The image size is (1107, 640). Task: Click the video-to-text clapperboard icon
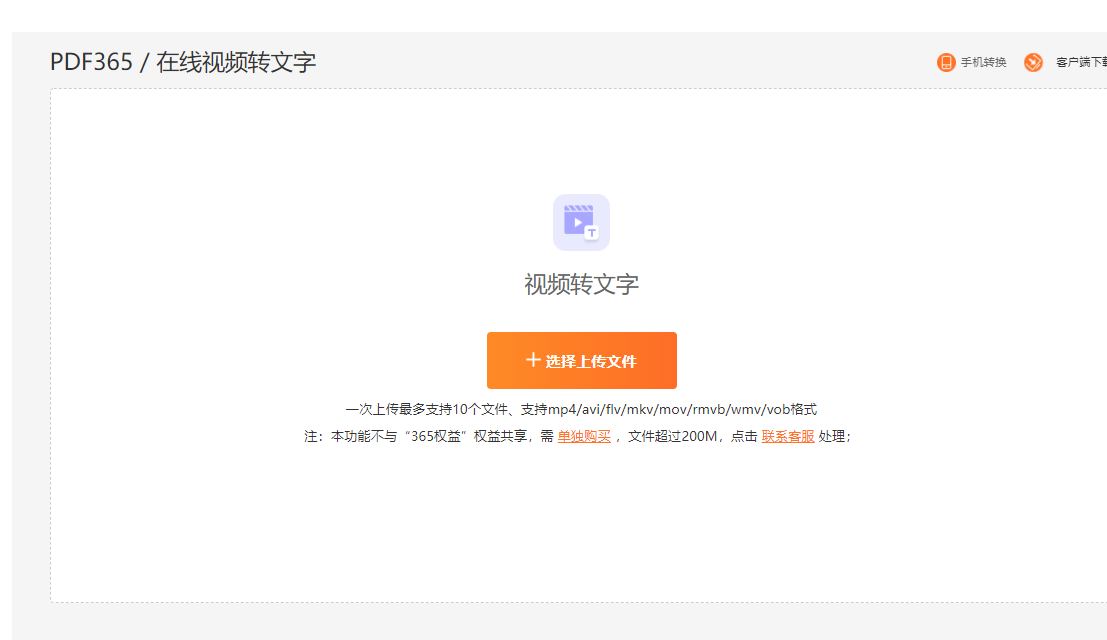pos(581,222)
